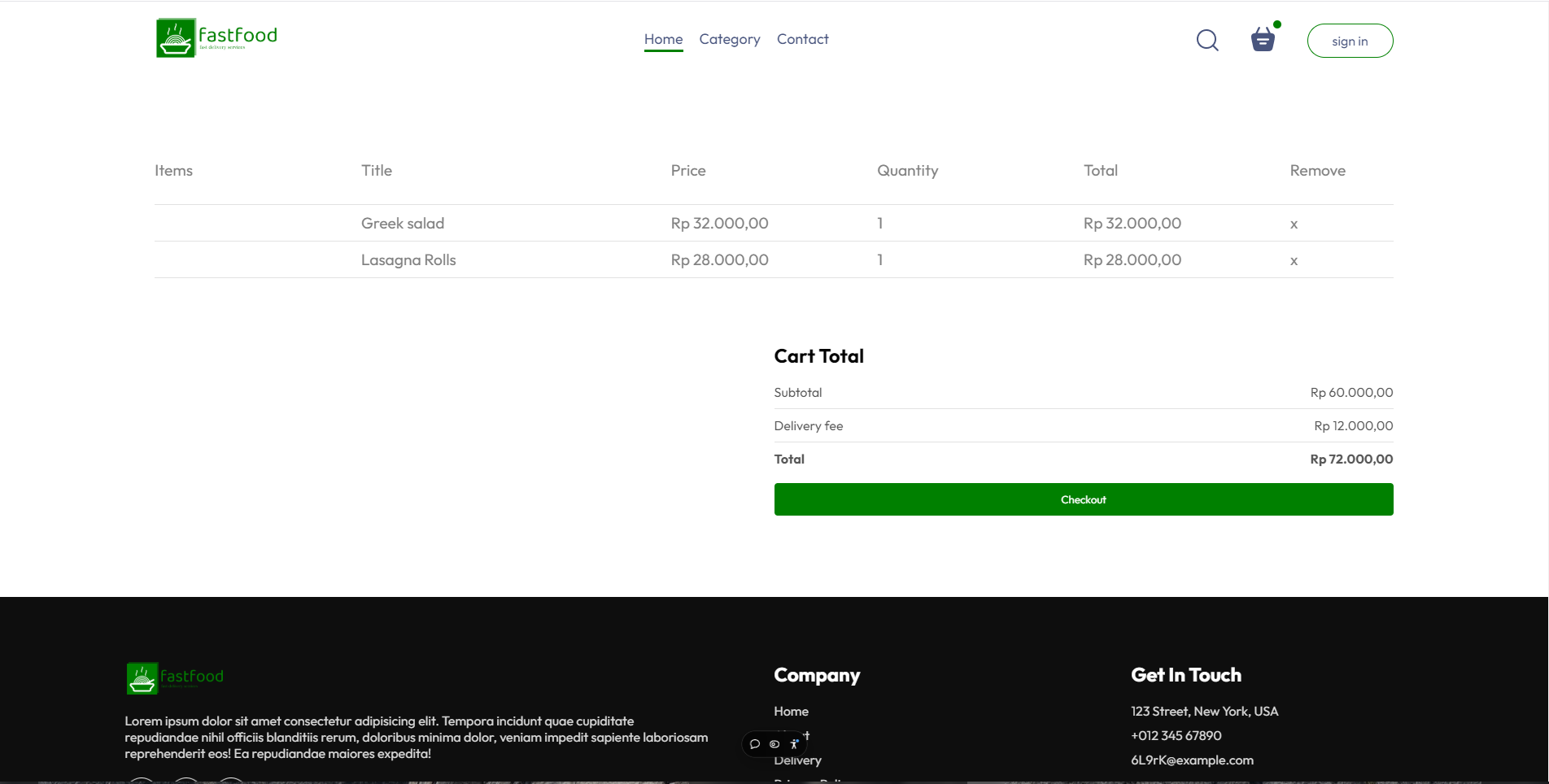The image size is (1549, 784).
Task: Click the FastFood logo in footer
Action: click(175, 677)
